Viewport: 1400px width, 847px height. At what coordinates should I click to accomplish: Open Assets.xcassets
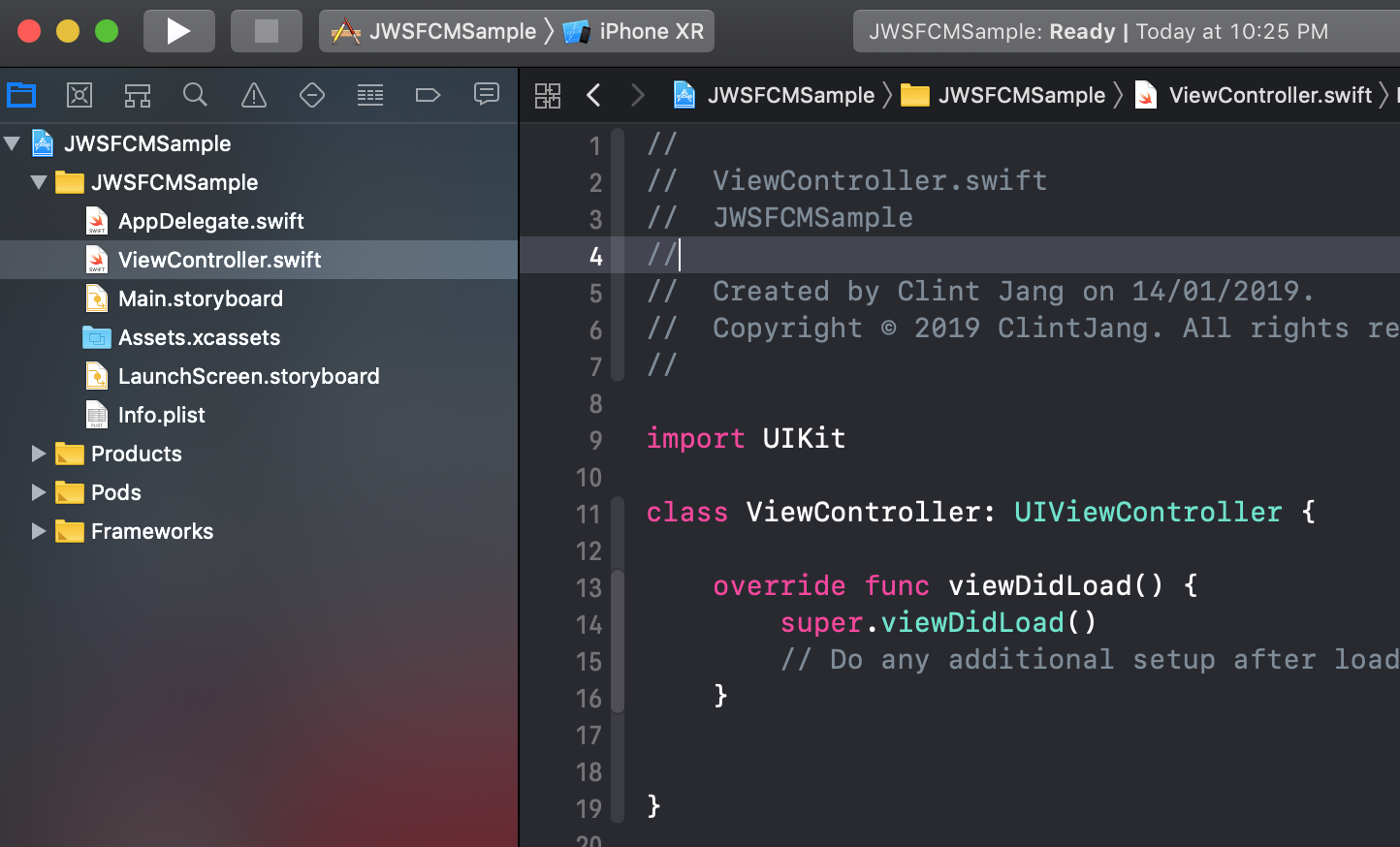click(259, 337)
